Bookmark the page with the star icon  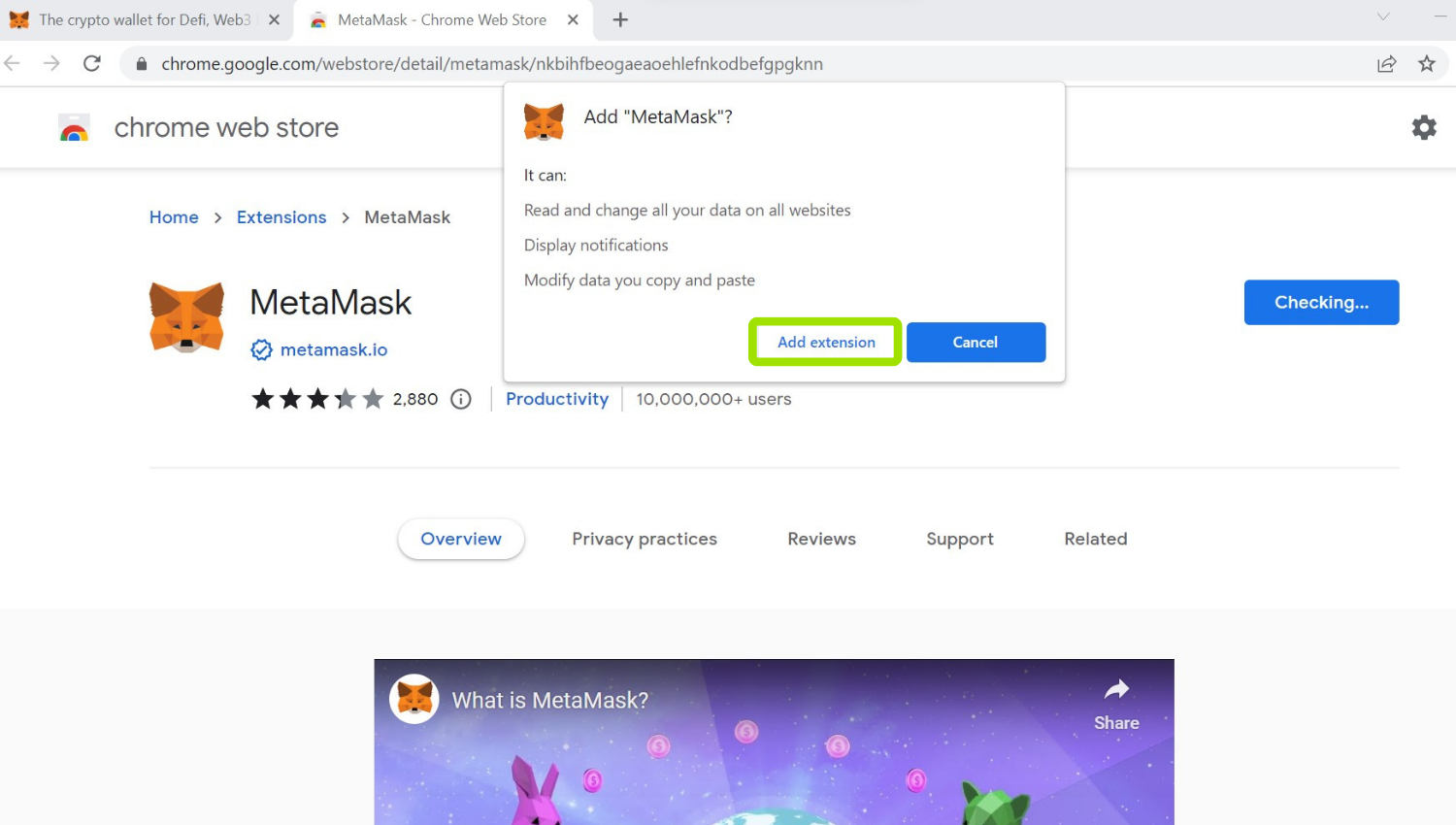[1427, 64]
